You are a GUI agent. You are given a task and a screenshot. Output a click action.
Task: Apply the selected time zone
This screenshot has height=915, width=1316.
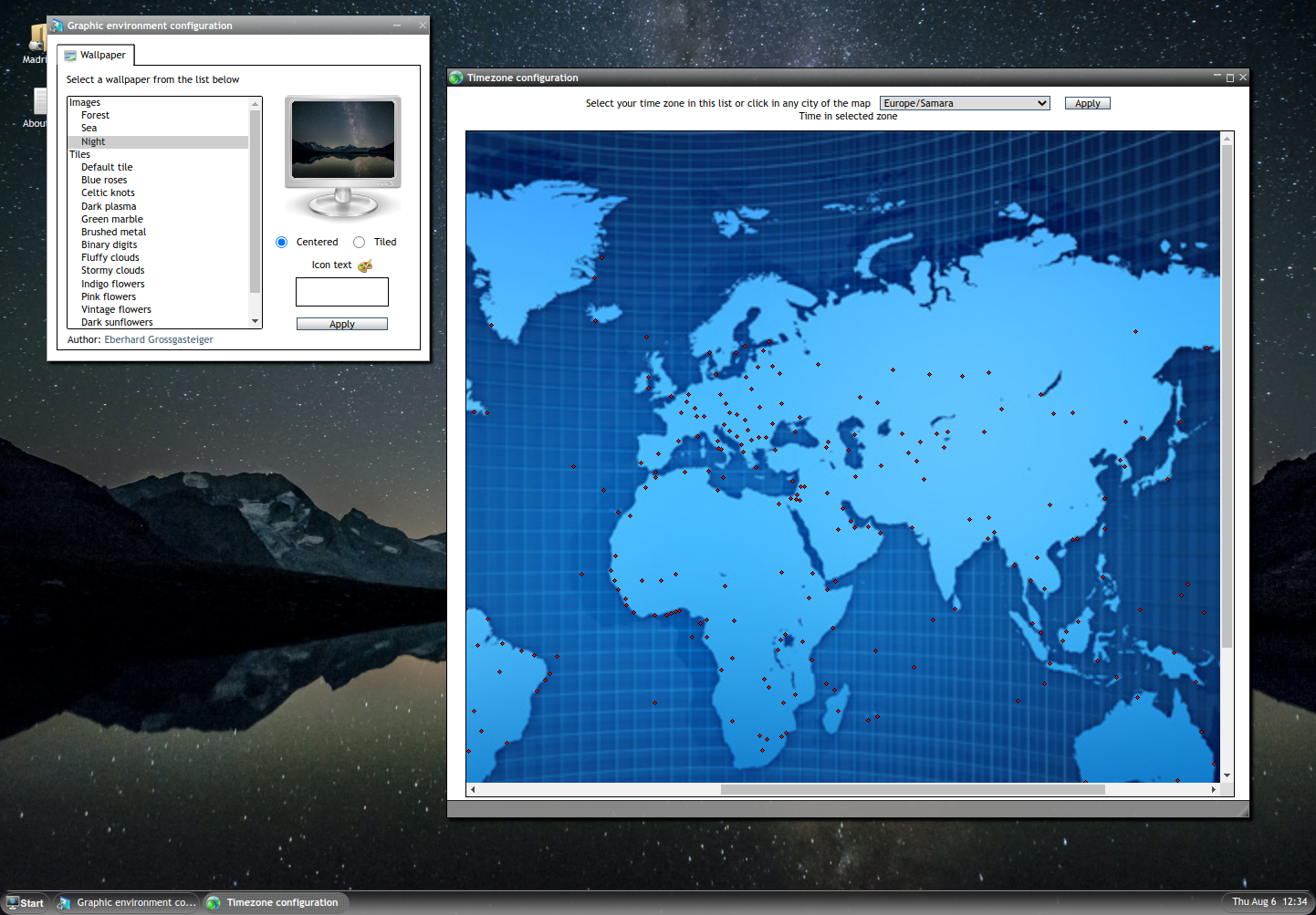pos(1087,102)
